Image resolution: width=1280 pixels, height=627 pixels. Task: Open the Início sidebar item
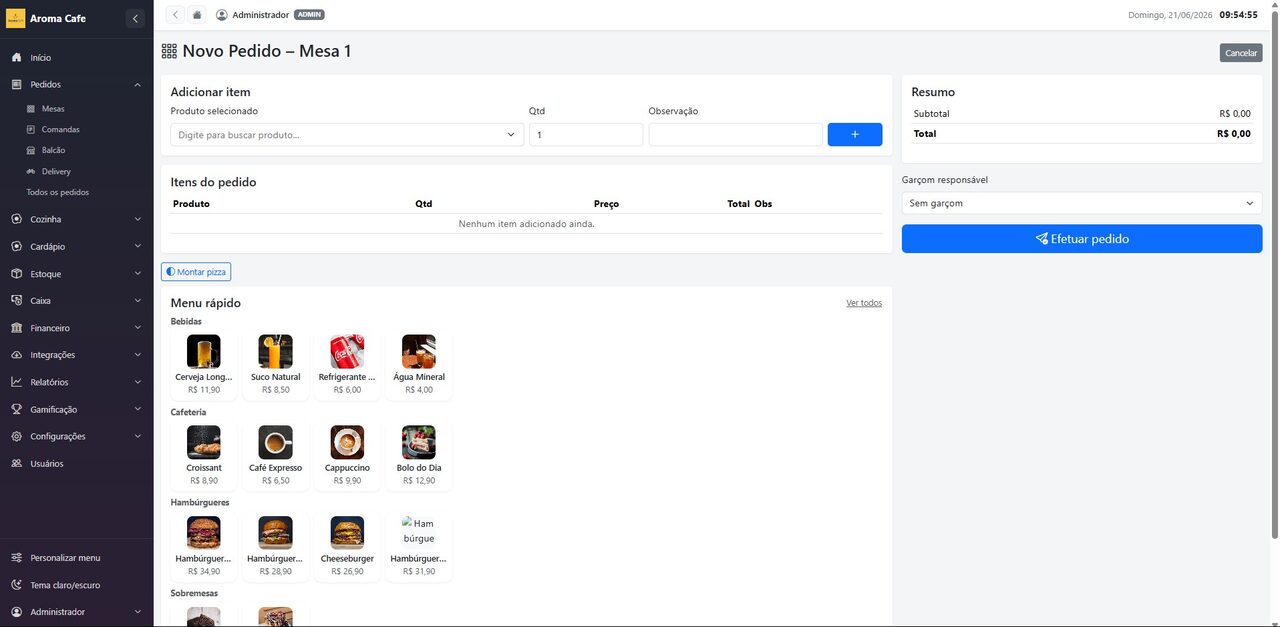point(76,58)
